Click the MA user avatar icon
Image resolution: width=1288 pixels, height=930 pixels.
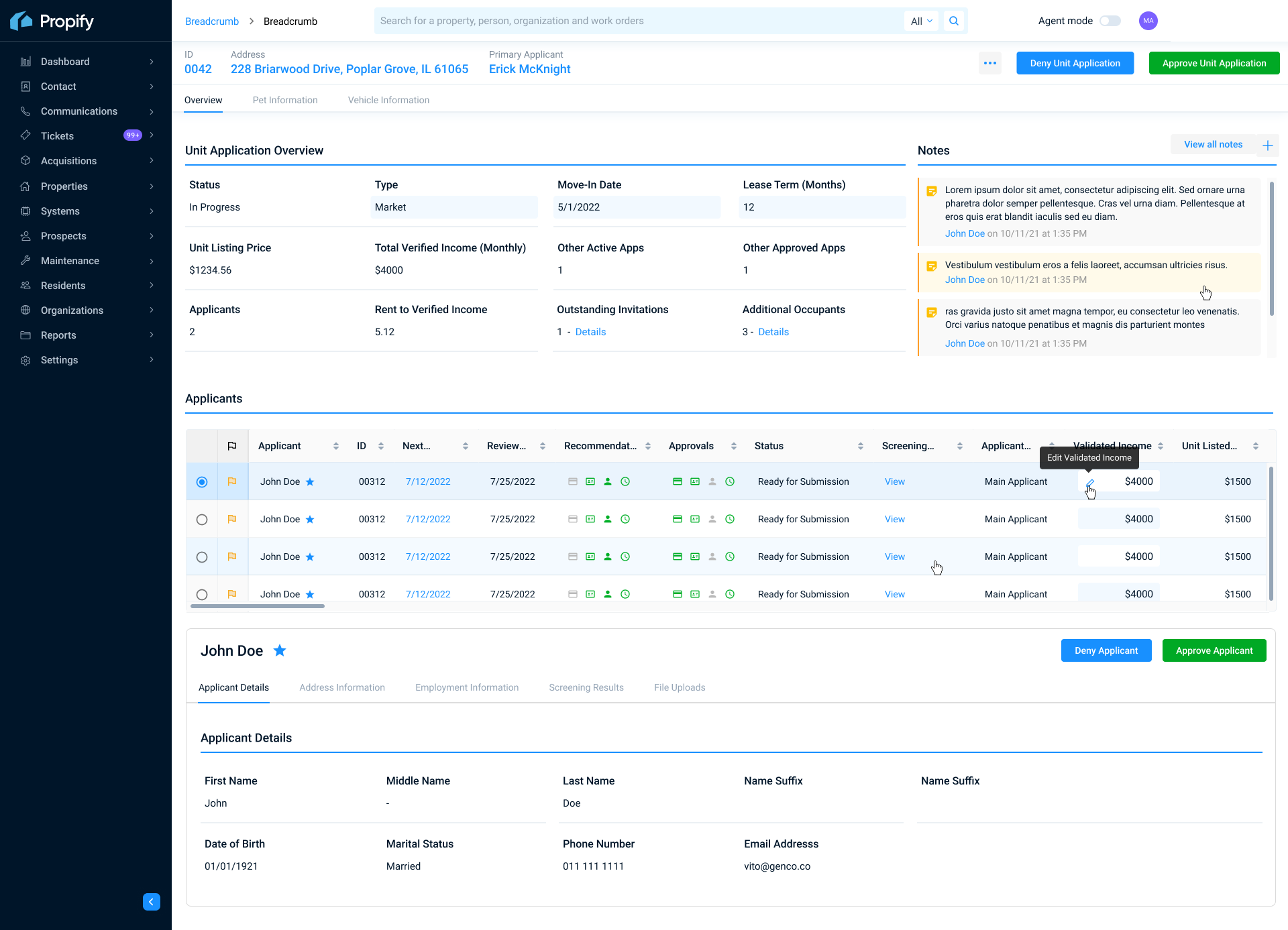[x=1148, y=21]
